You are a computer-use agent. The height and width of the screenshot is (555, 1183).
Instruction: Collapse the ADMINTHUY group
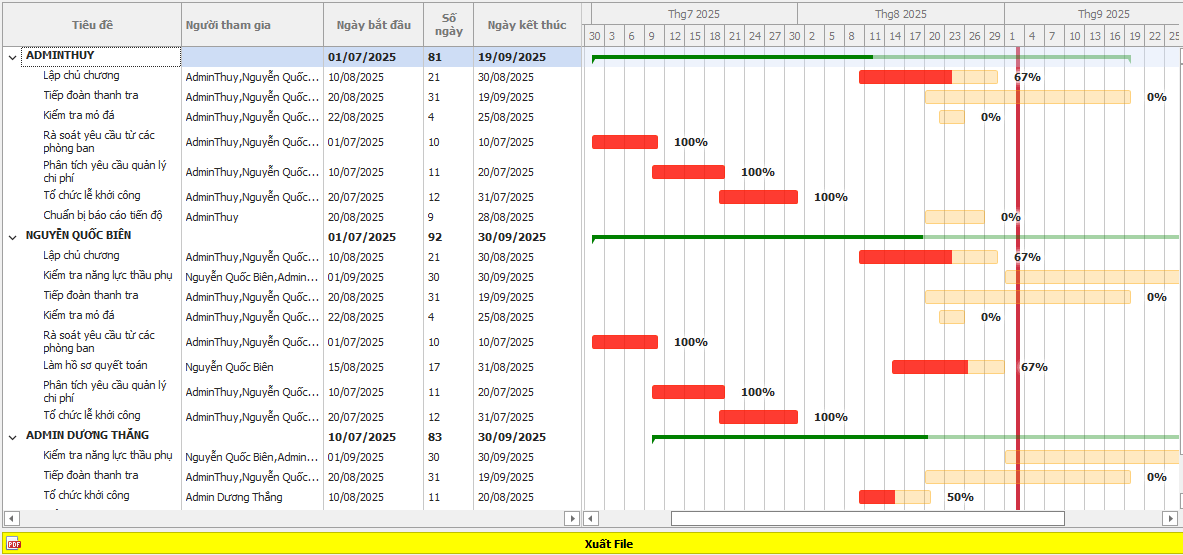click(x=12, y=57)
